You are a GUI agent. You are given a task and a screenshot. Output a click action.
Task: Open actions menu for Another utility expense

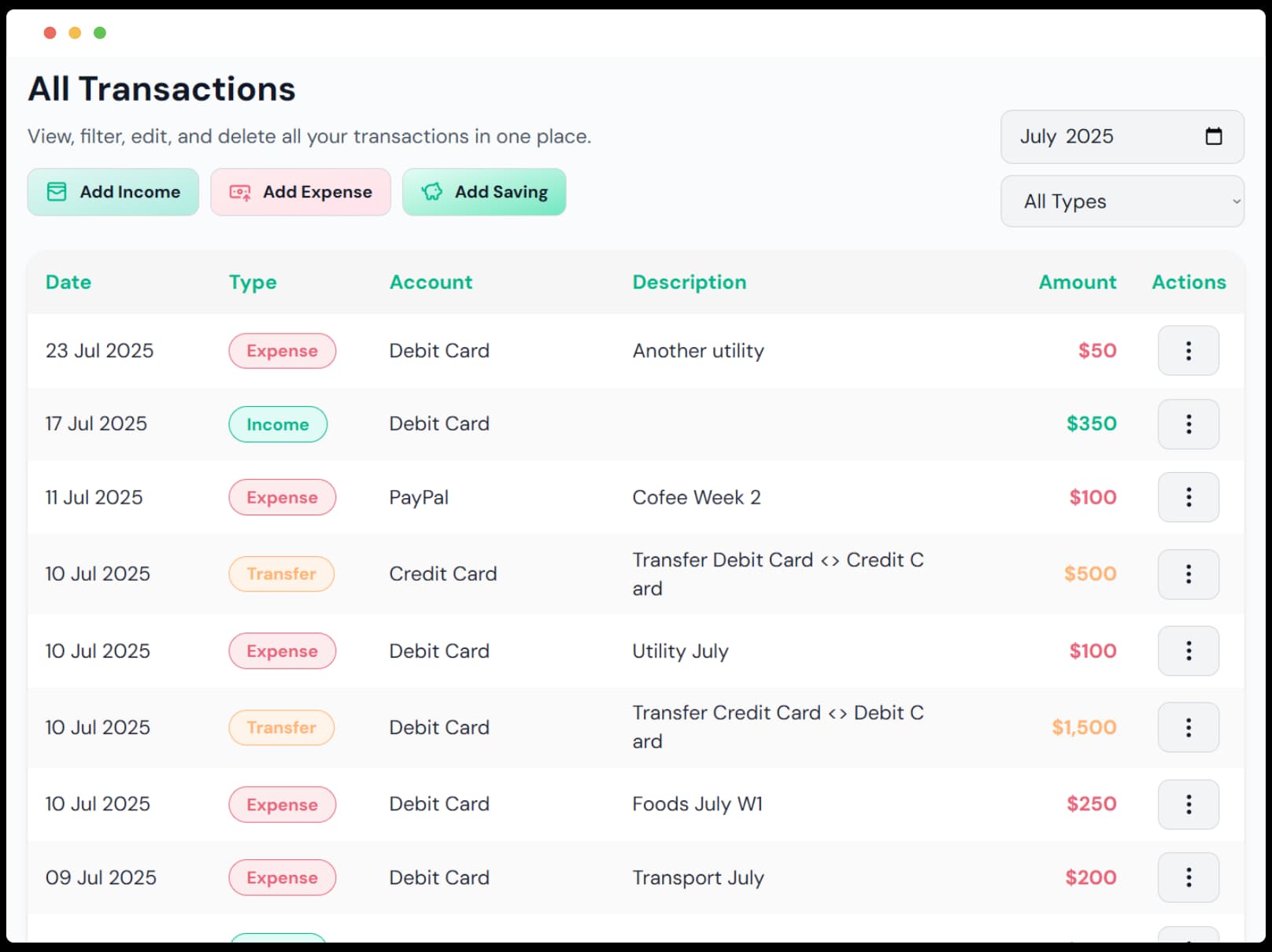(x=1188, y=351)
